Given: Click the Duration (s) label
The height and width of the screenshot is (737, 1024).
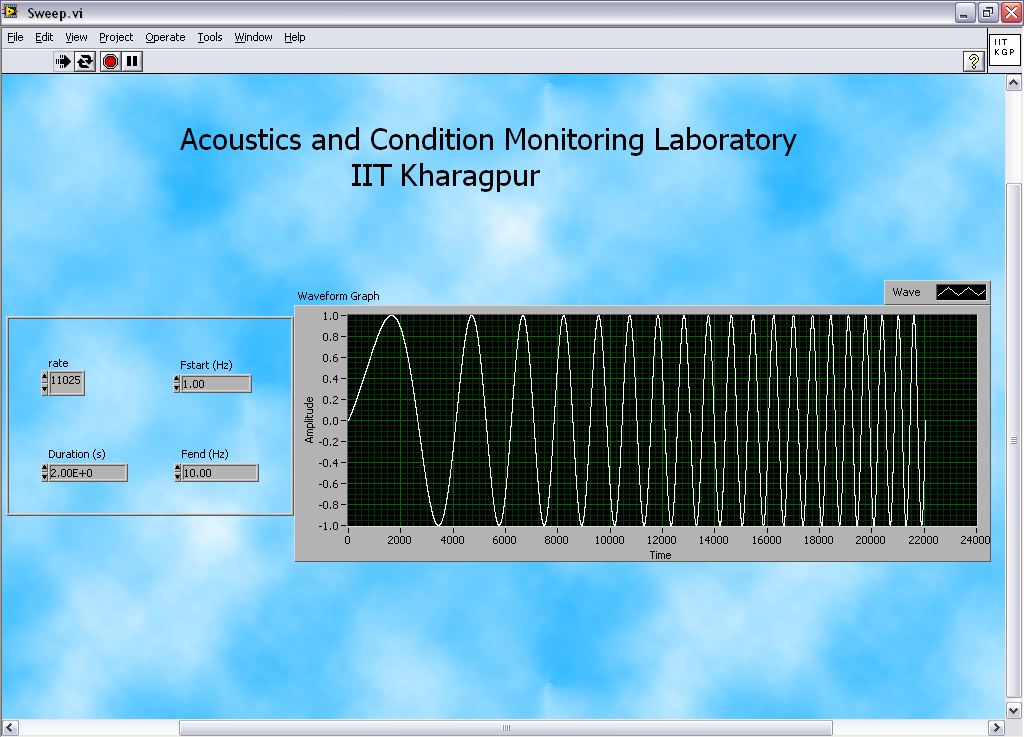Looking at the screenshot, I should pos(76,454).
